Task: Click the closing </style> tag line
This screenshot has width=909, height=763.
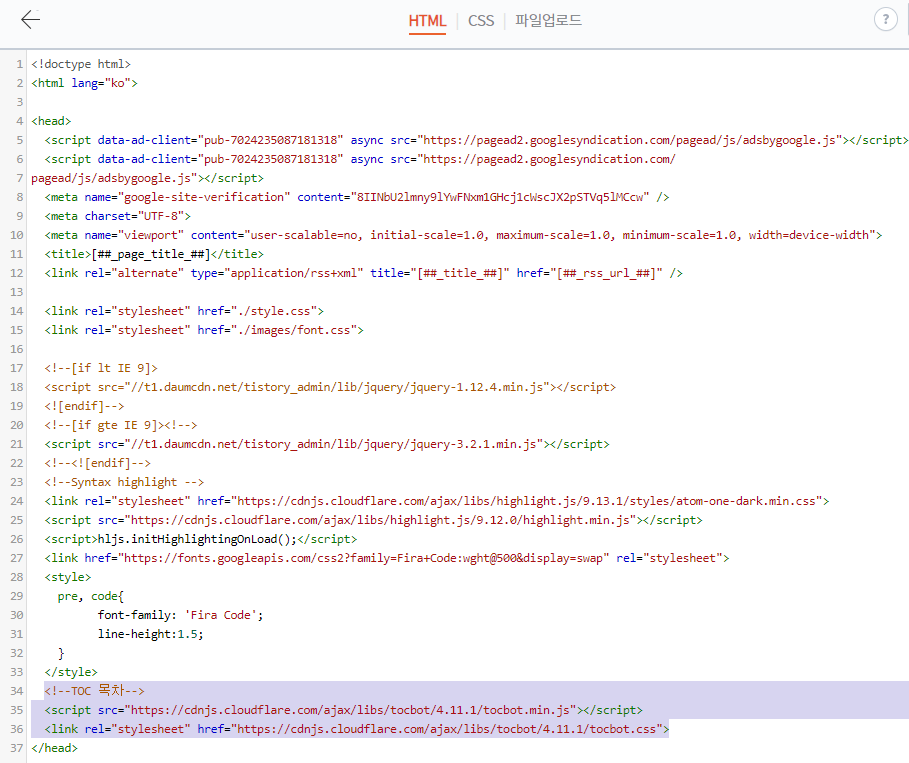Action: coord(71,672)
